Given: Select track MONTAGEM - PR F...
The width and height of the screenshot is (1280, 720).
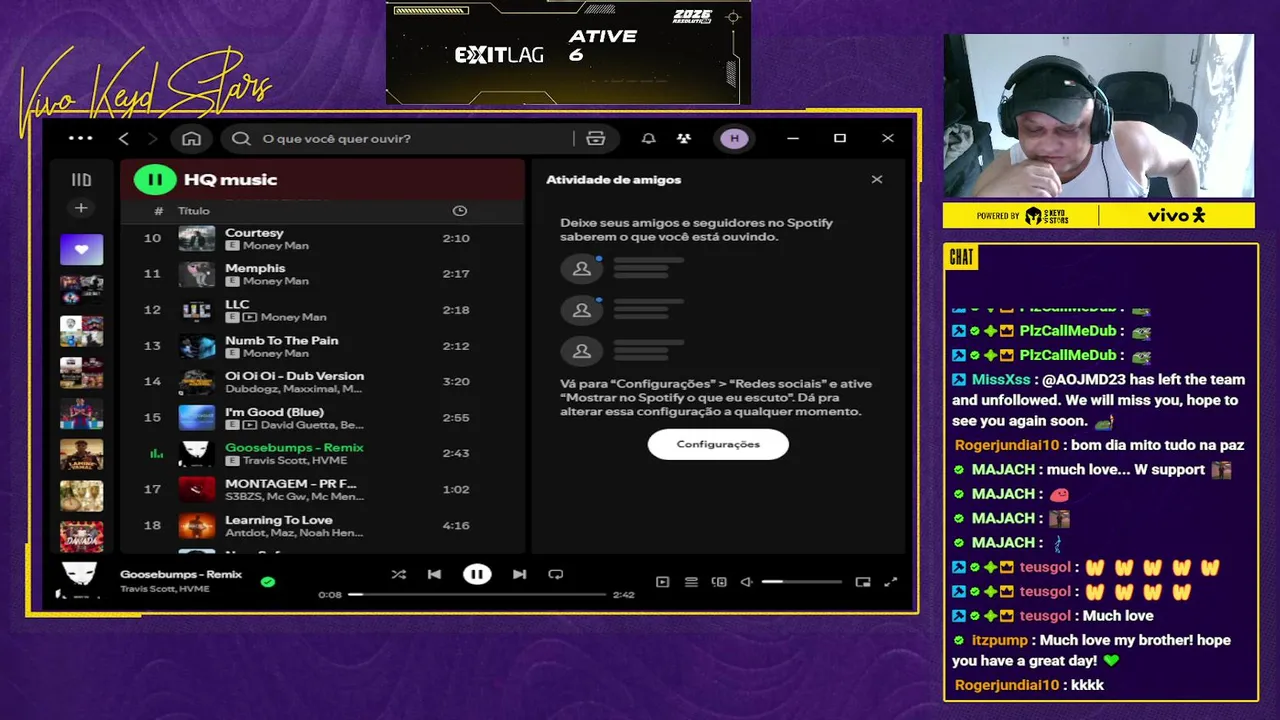Looking at the screenshot, I should pyautogui.click(x=322, y=489).
